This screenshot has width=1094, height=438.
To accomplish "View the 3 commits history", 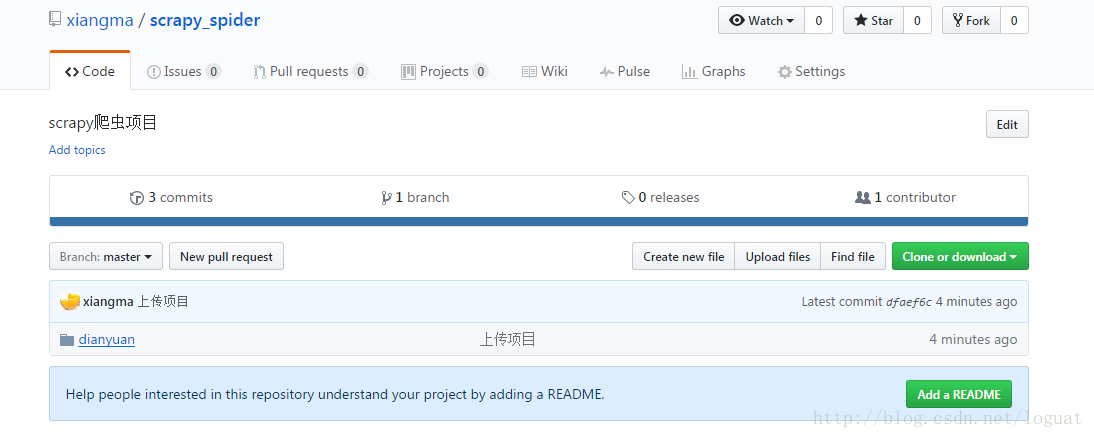I will [x=171, y=197].
